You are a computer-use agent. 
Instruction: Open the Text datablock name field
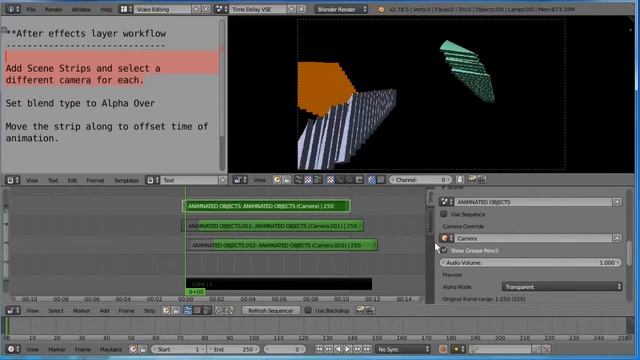pyautogui.click(x=189, y=180)
